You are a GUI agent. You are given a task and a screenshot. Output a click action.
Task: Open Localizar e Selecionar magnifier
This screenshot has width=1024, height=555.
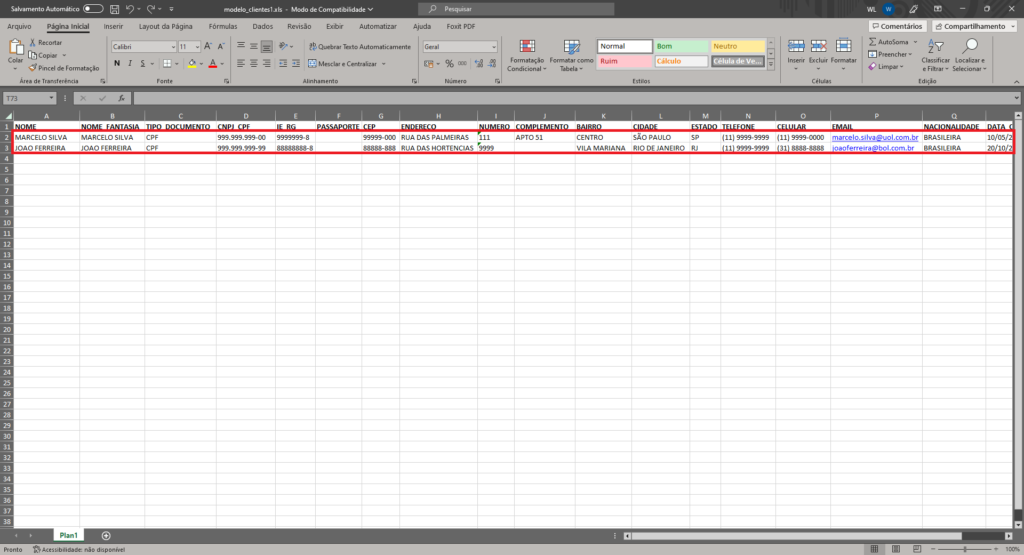point(969,46)
